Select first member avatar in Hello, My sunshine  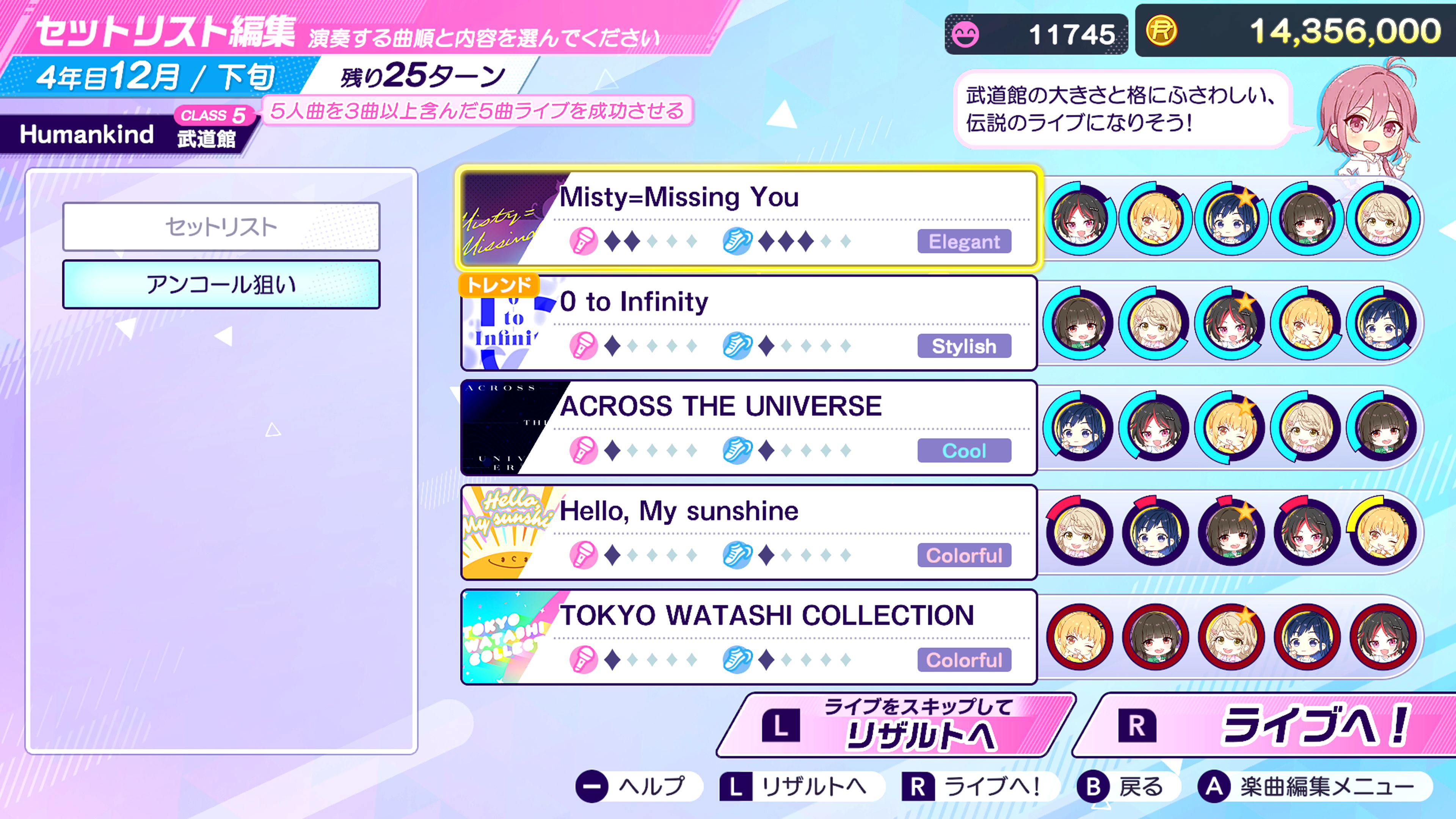pyautogui.click(x=1079, y=532)
